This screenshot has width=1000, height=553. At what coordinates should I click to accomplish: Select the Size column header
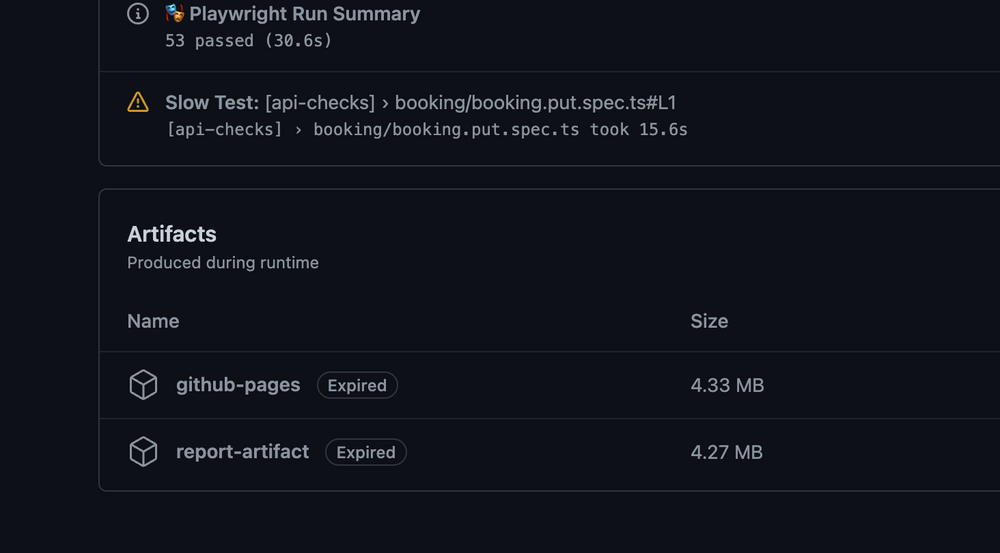tap(709, 321)
